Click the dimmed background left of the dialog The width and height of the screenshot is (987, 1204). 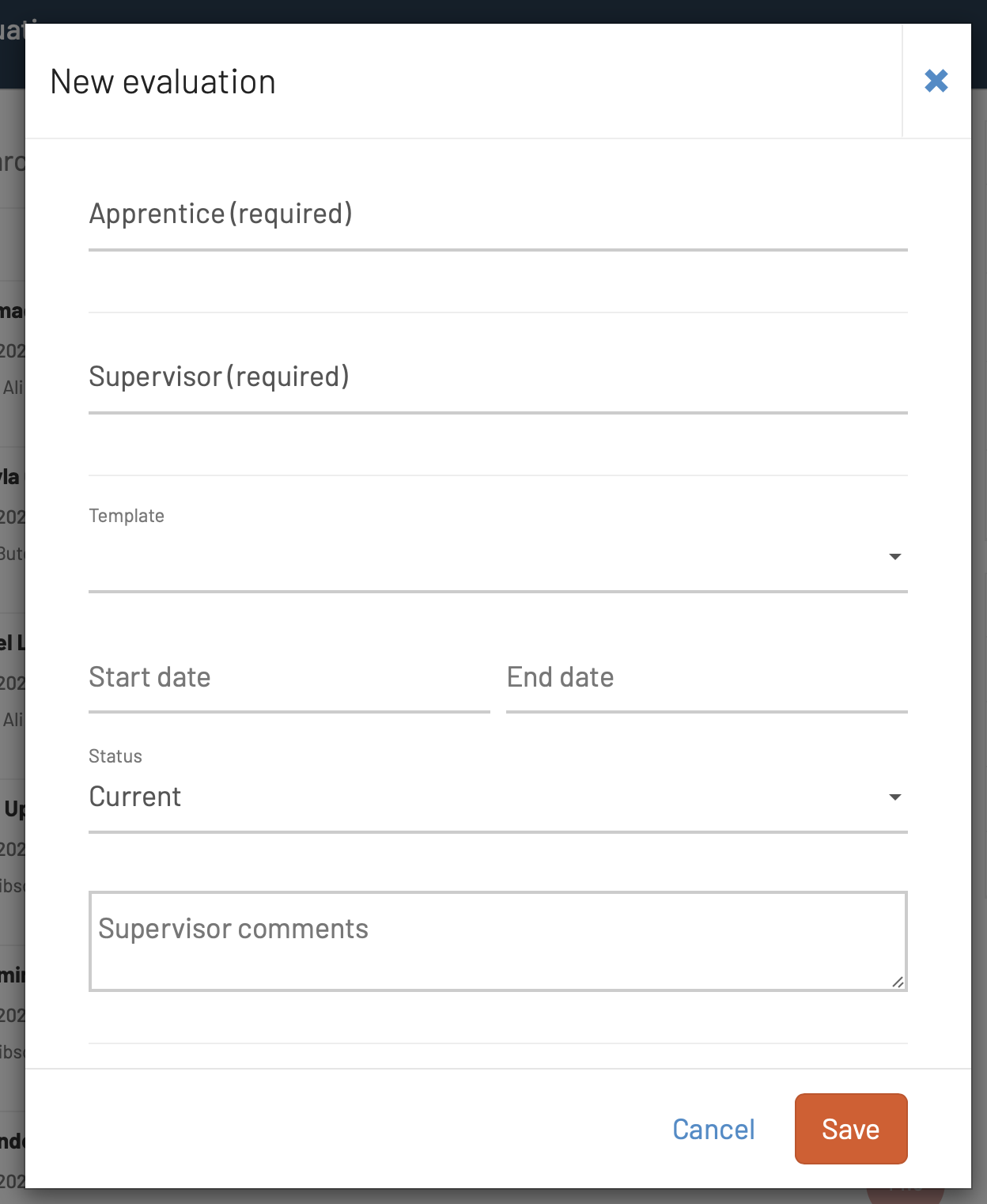click(12, 601)
